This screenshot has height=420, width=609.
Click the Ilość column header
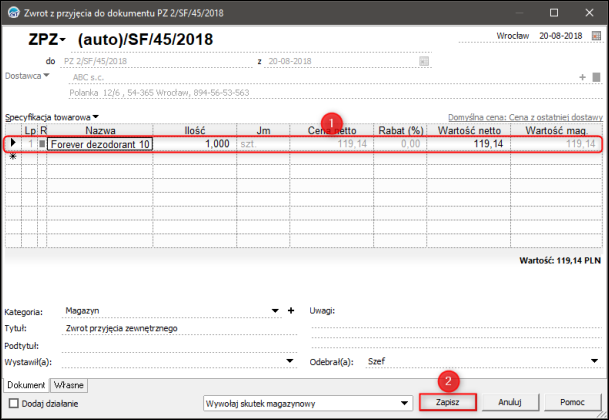(195, 131)
